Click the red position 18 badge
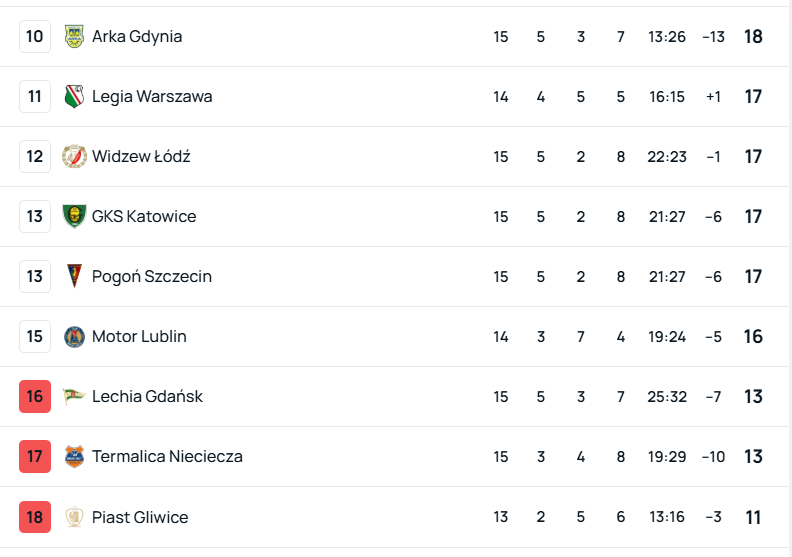Screen dimensions: 792x557 (35, 517)
